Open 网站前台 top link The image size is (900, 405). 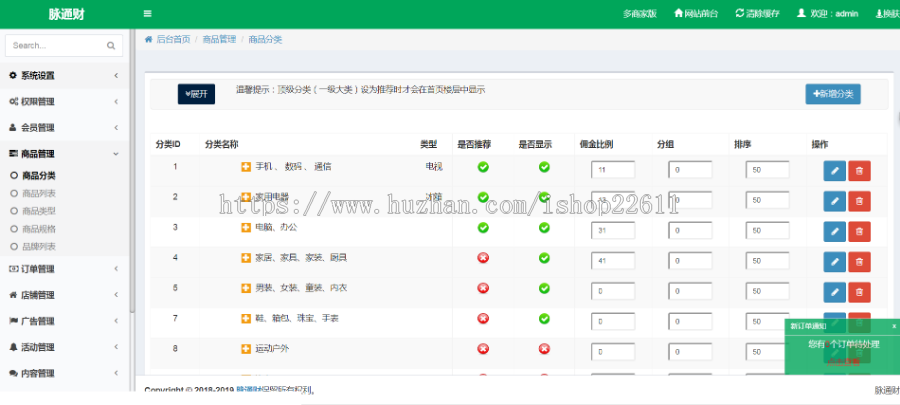696,14
